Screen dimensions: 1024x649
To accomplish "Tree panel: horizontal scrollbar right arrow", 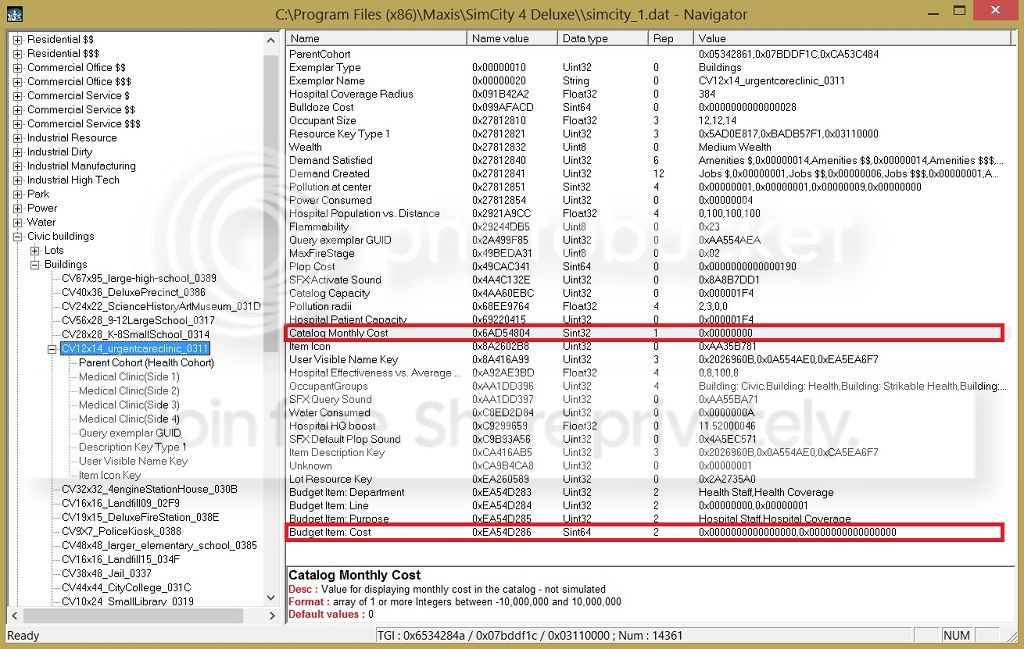I will (x=272, y=616).
